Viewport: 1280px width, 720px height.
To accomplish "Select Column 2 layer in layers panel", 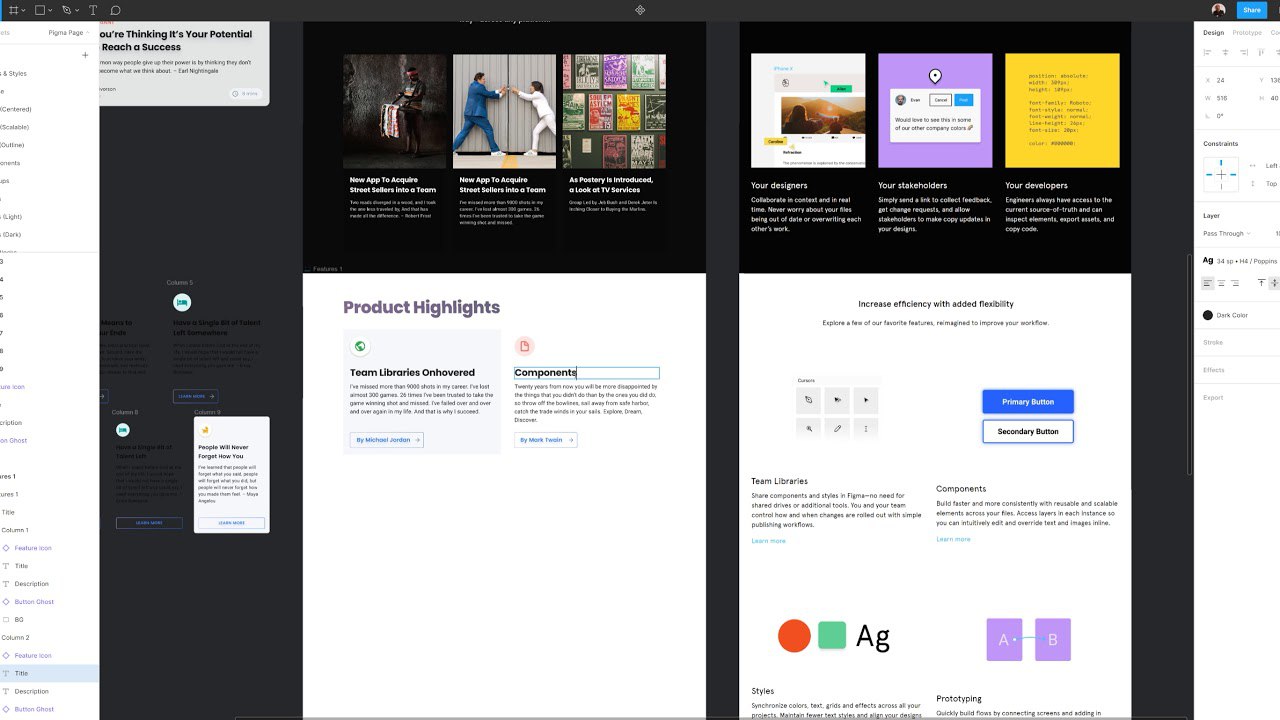I will 49,637.
